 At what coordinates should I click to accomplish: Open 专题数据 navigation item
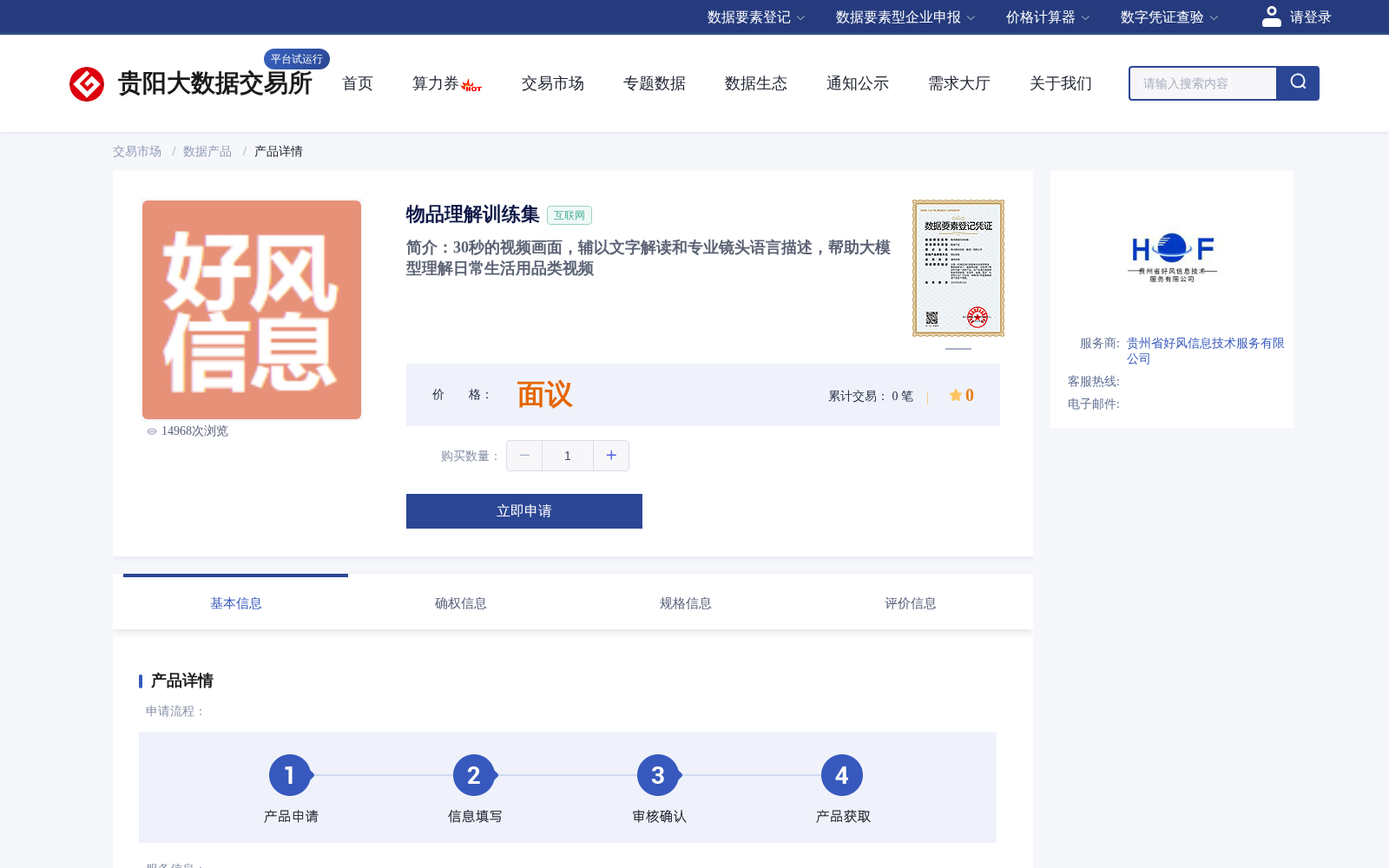point(655,83)
